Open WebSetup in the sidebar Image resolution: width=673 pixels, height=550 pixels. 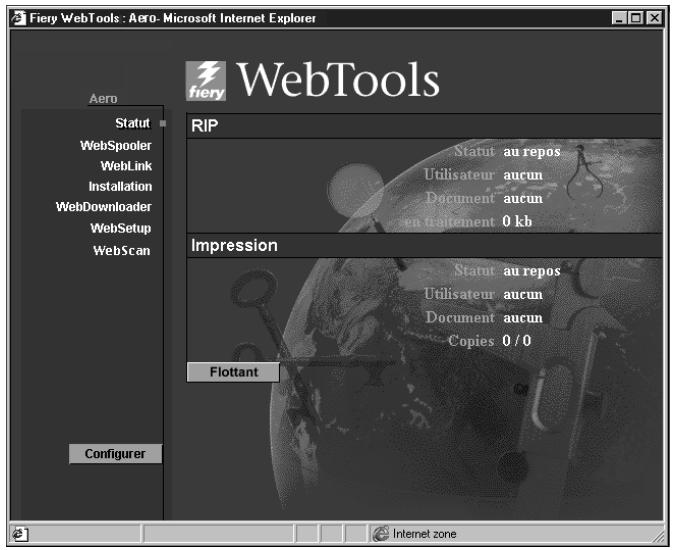click(121, 228)
